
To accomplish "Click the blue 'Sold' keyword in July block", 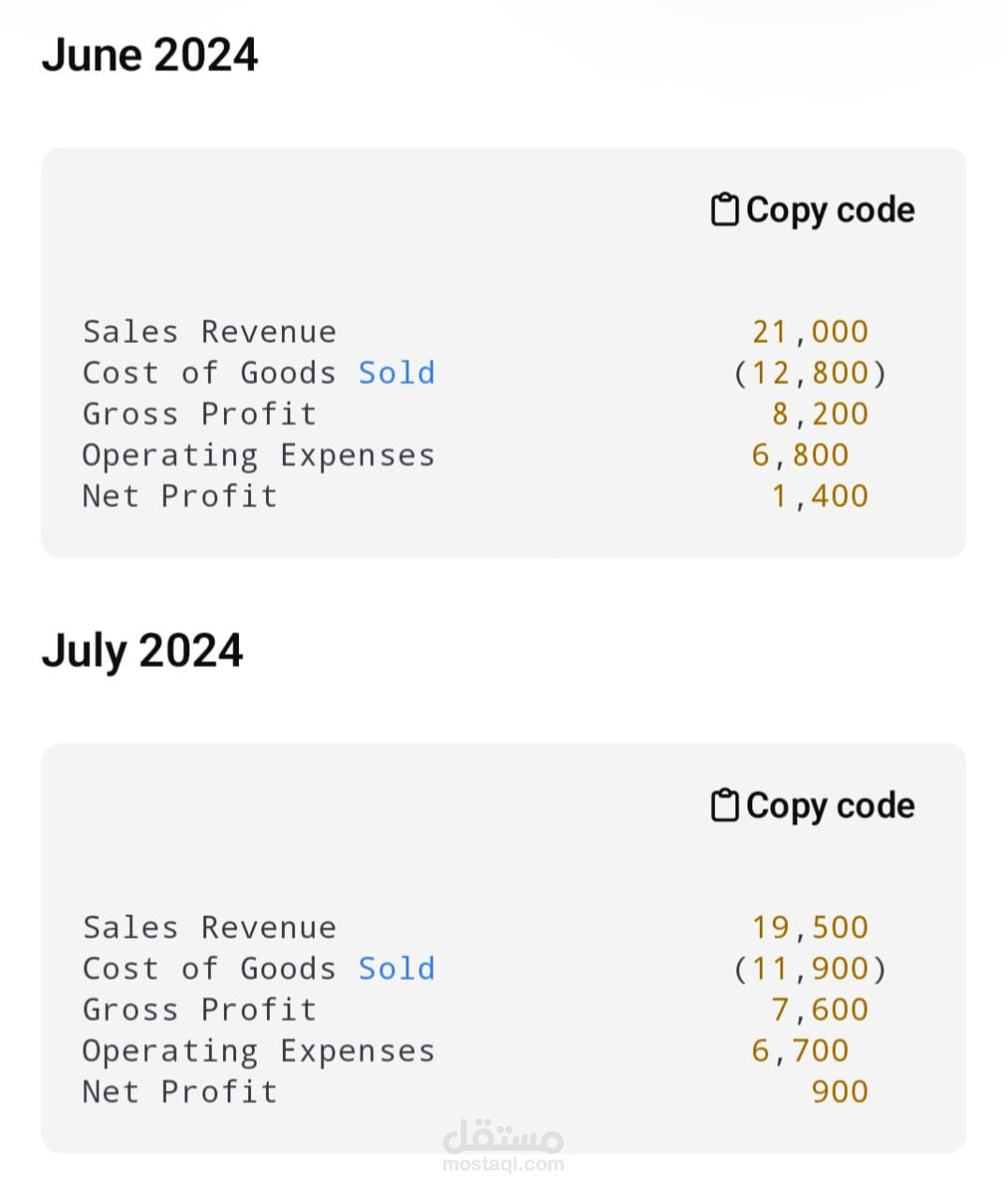I will tap(396, 969).
